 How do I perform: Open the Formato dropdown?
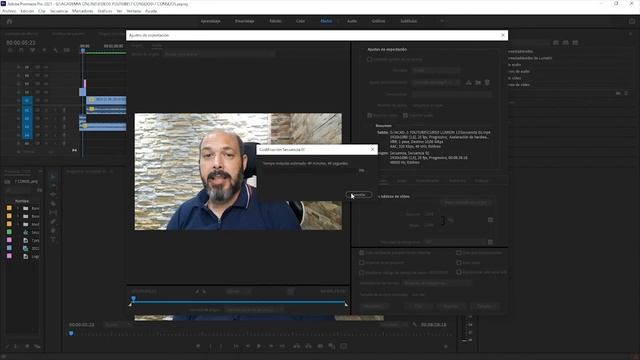tap(436, 70)
